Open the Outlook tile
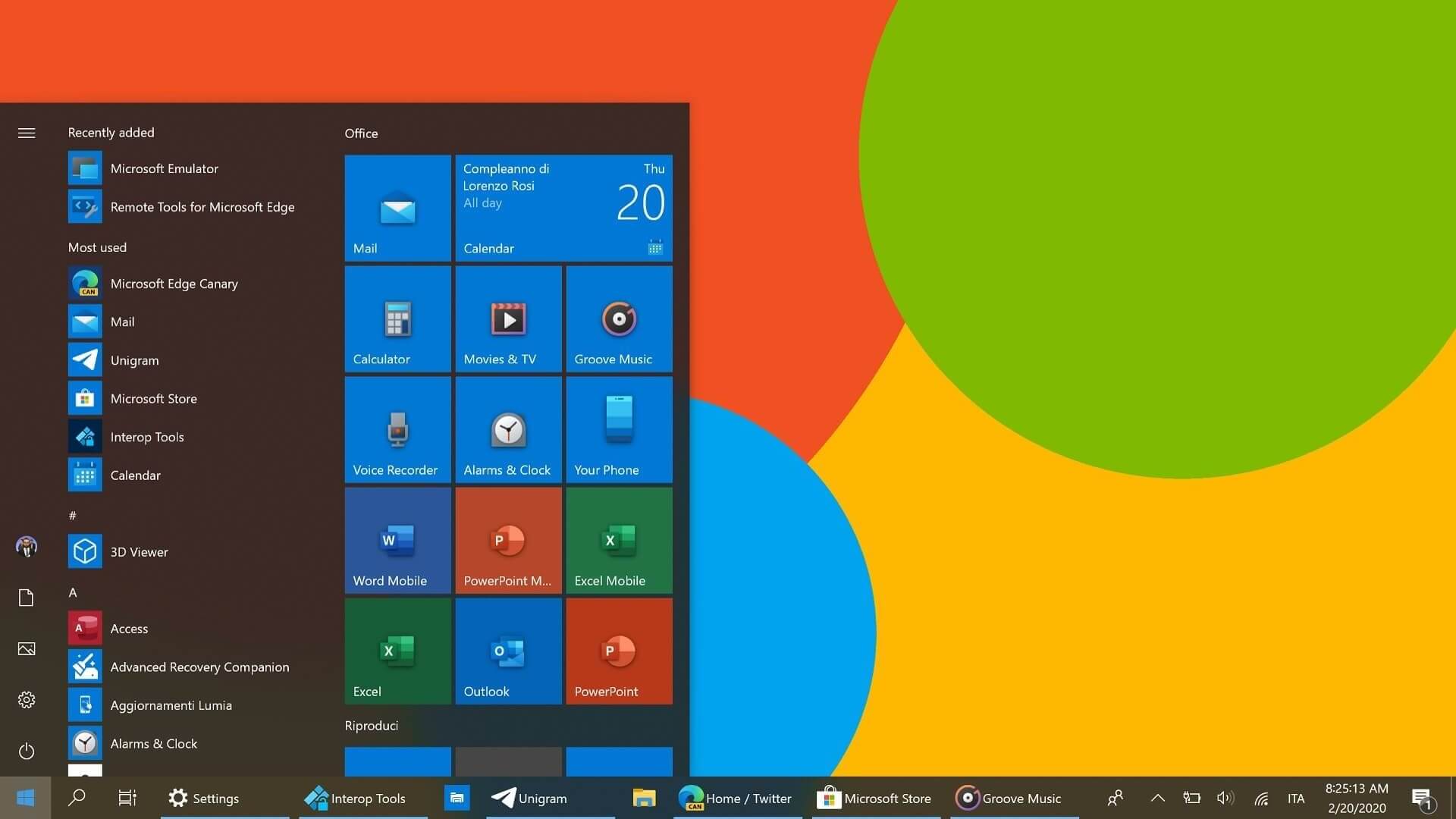1456x819 pixels. (x=508, y=651)
